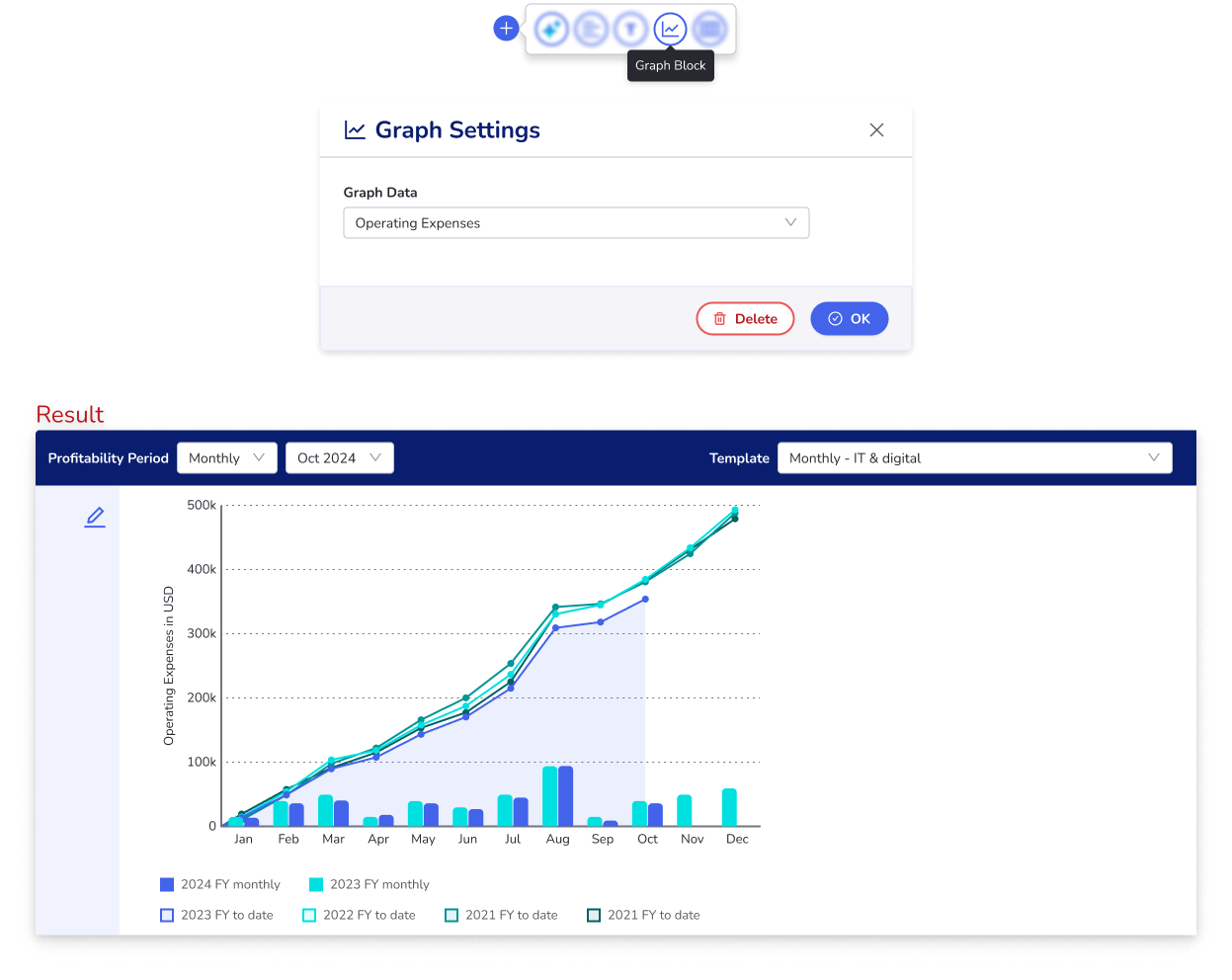
Task: Click the tallest Aug bar in chart
Action: [x=550, y=795]
